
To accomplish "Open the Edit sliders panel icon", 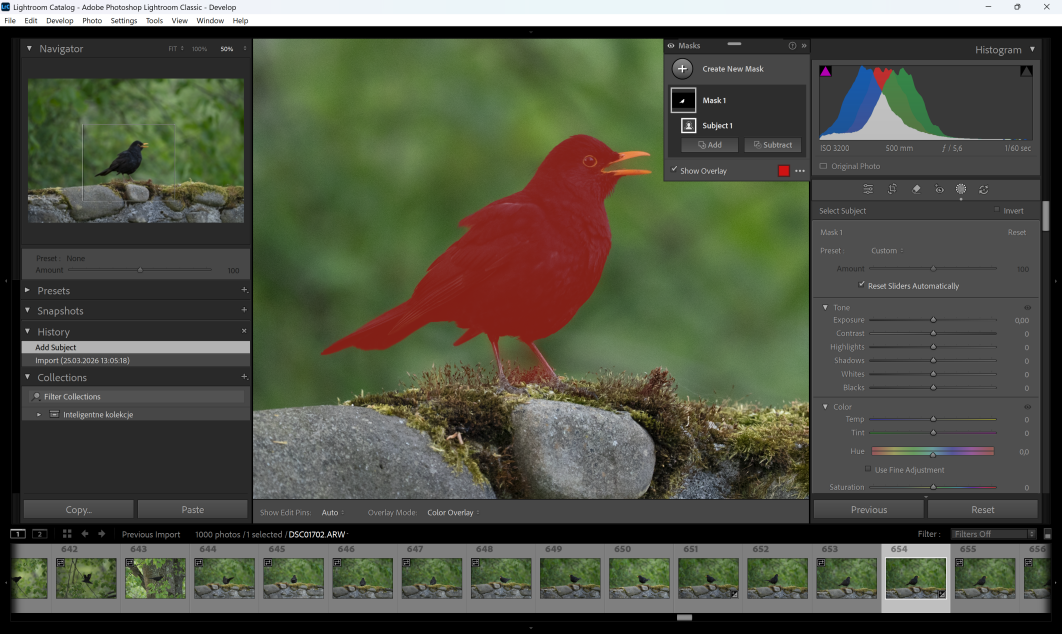I will click(x=868, y=189).
